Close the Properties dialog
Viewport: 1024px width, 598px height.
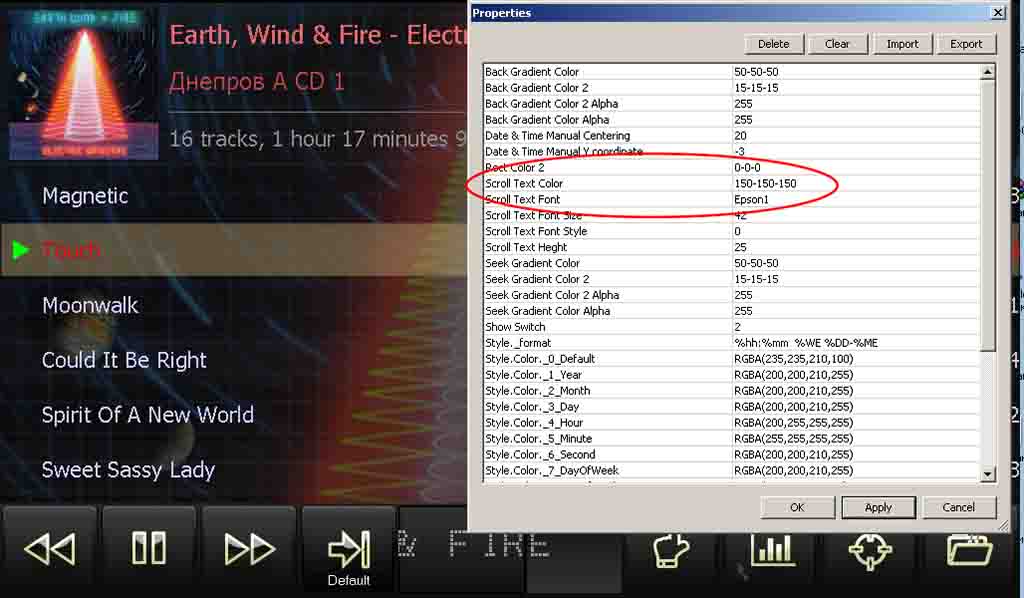pos(998,12)
